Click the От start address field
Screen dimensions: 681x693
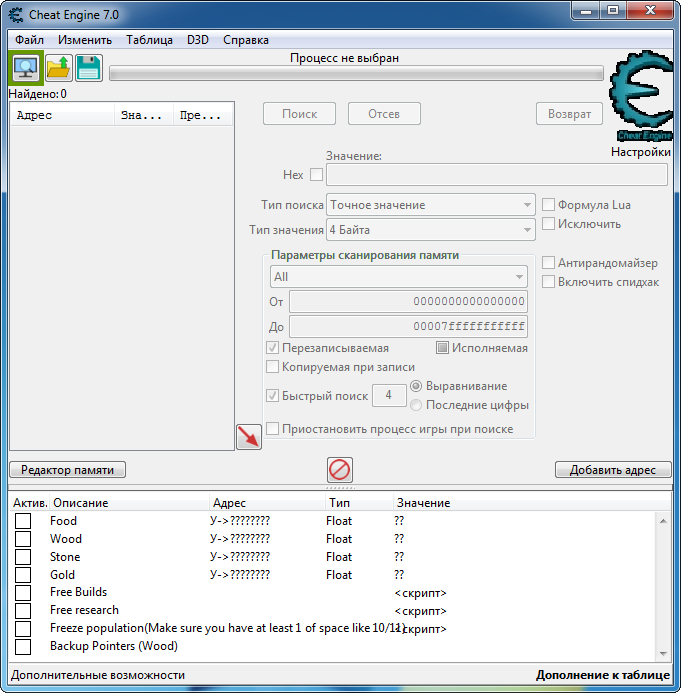tap(408, 301)
